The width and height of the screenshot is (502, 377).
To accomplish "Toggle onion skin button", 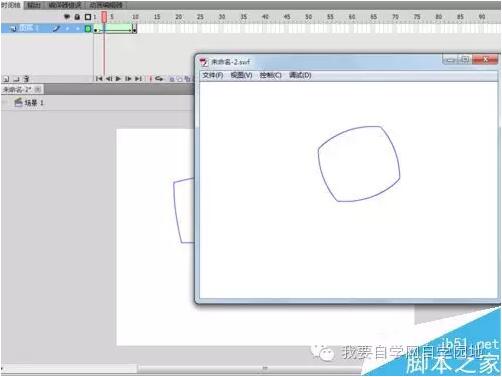I will (172, 79).
